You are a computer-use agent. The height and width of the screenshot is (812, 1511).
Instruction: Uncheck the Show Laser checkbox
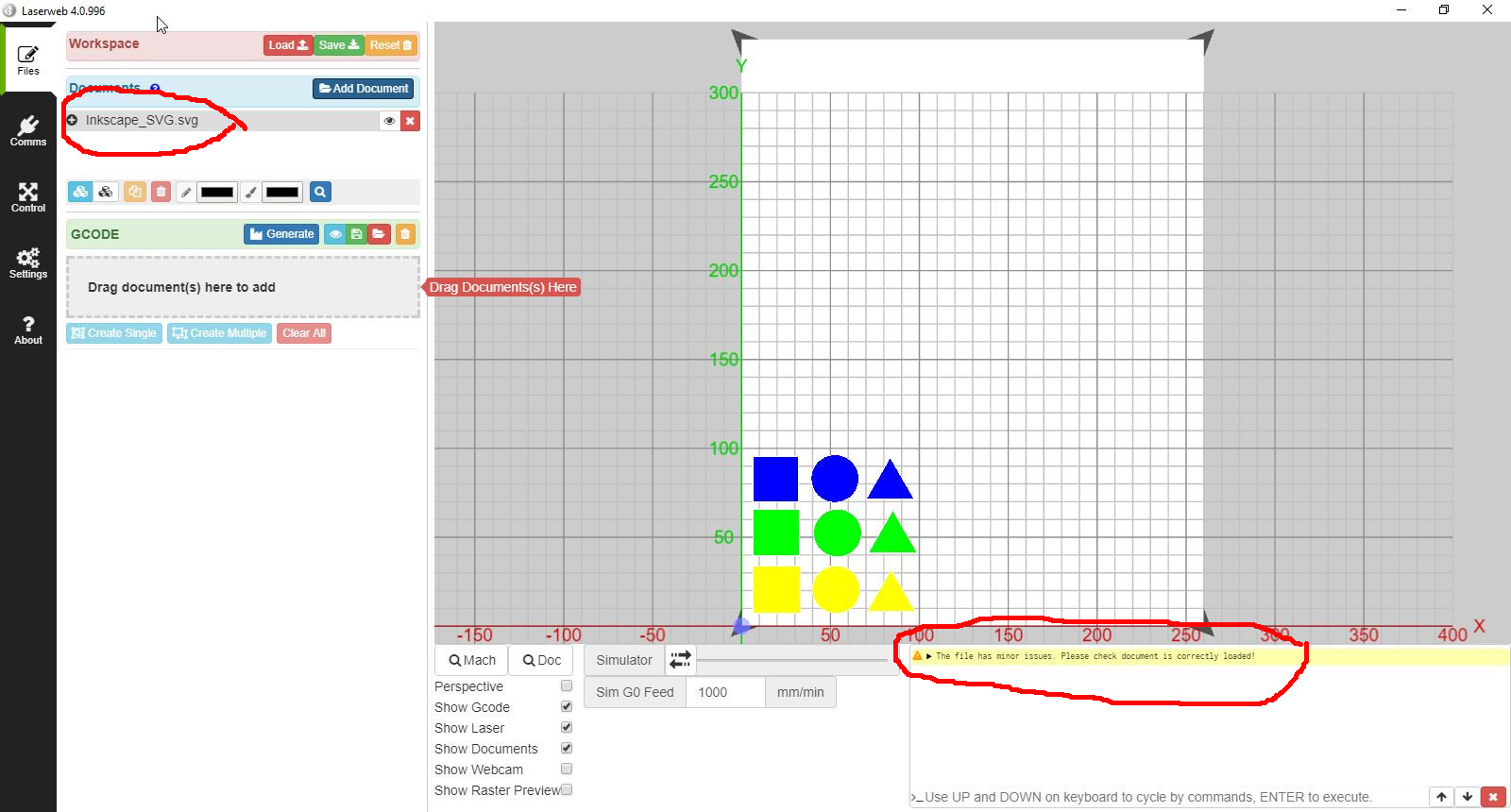[567, 728]
